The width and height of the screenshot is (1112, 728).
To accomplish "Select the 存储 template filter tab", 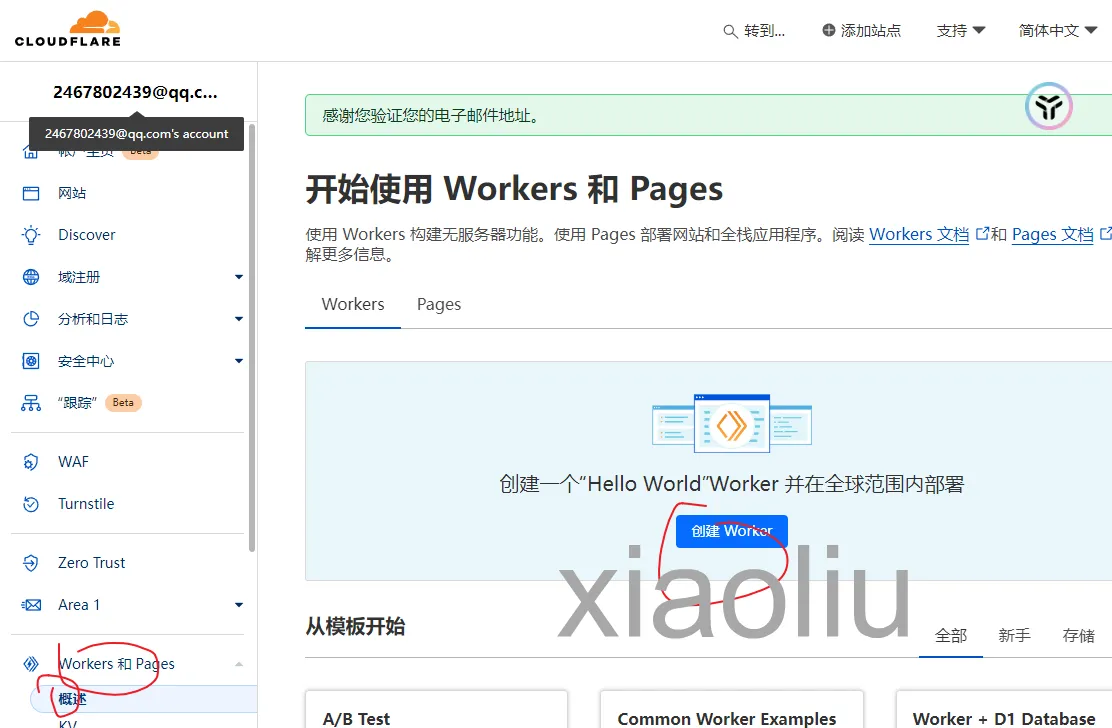I will 1078,636.
